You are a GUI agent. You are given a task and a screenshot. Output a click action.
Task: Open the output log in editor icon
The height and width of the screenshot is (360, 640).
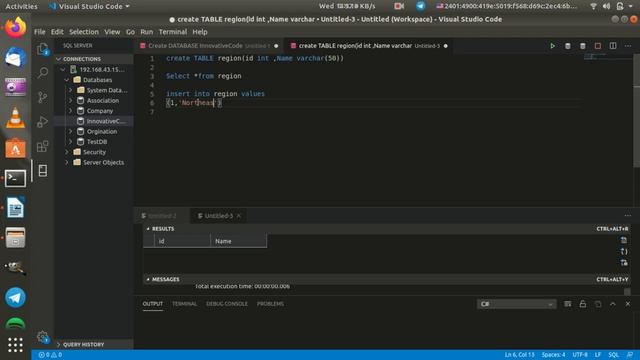coord(598,304)
